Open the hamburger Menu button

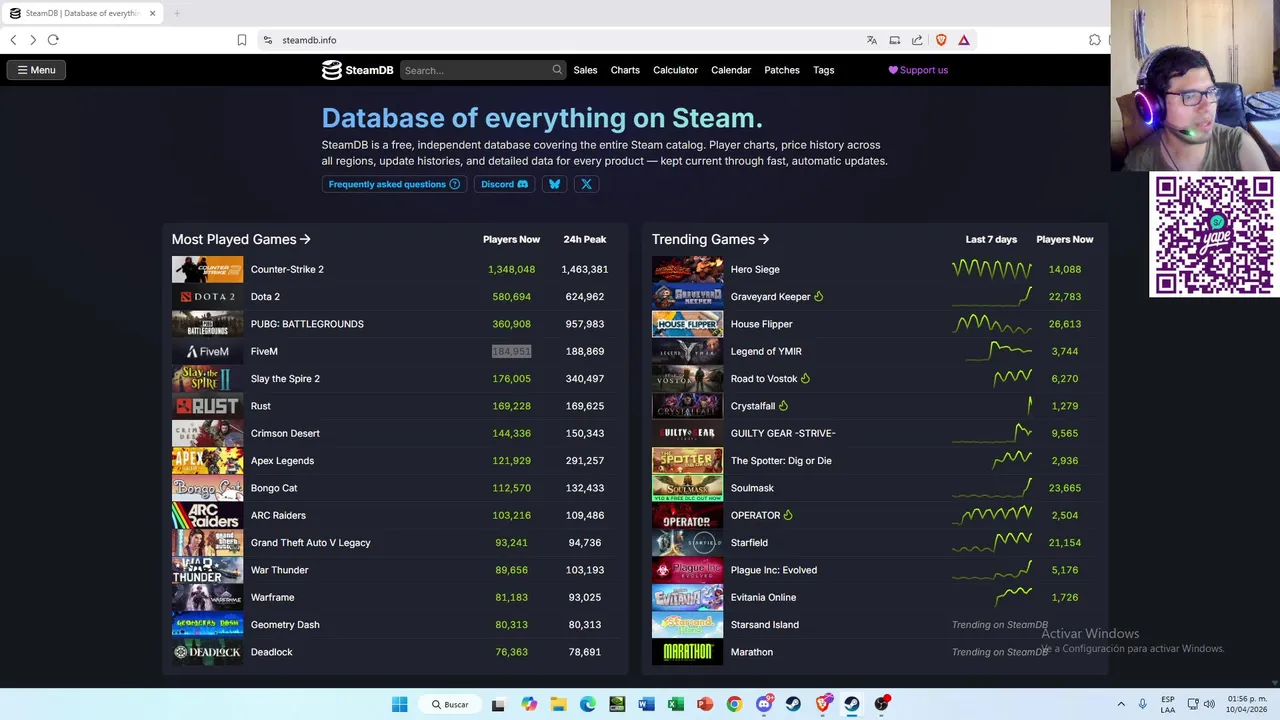pyautogui.click(x=36, y=70)
